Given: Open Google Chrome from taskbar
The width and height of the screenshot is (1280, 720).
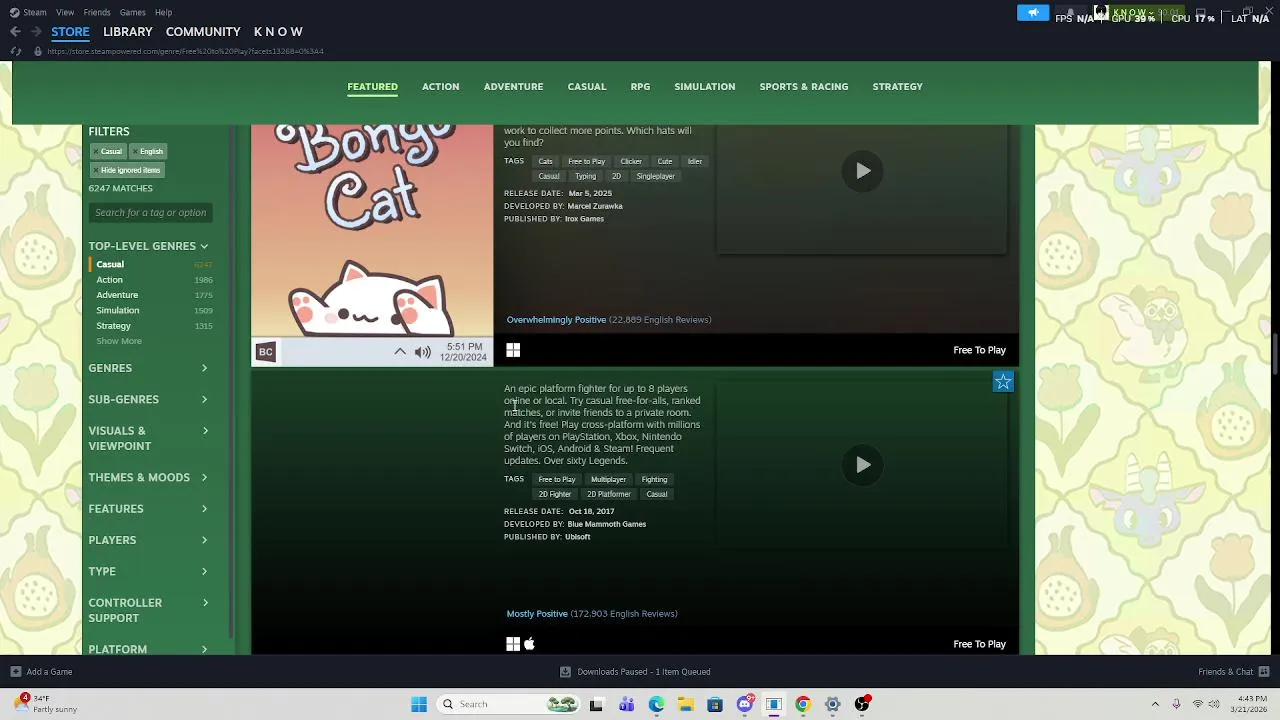Looking at the screenshot, I should click(802, 704).
